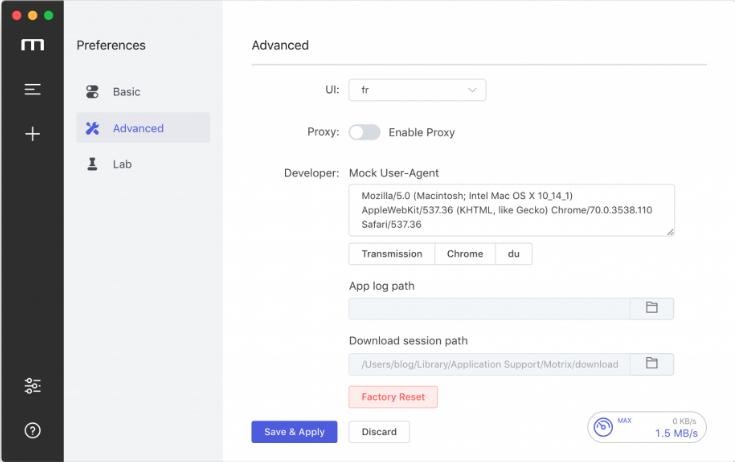
Task: Click the help question mark icon
Action: [32, 430]
